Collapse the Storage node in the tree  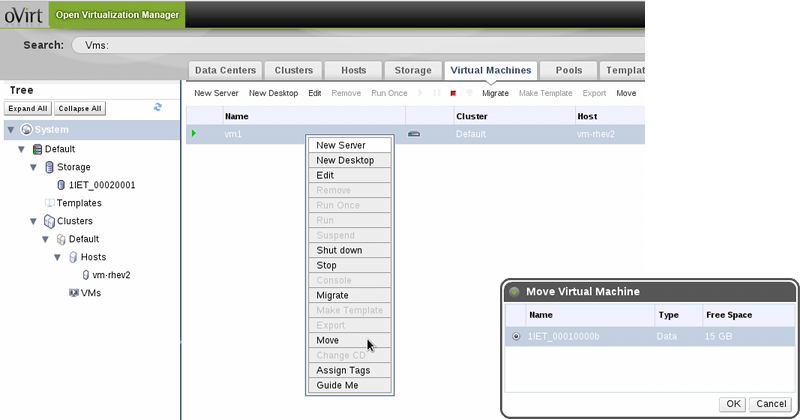pyautogui.click(x=34, y=167)
